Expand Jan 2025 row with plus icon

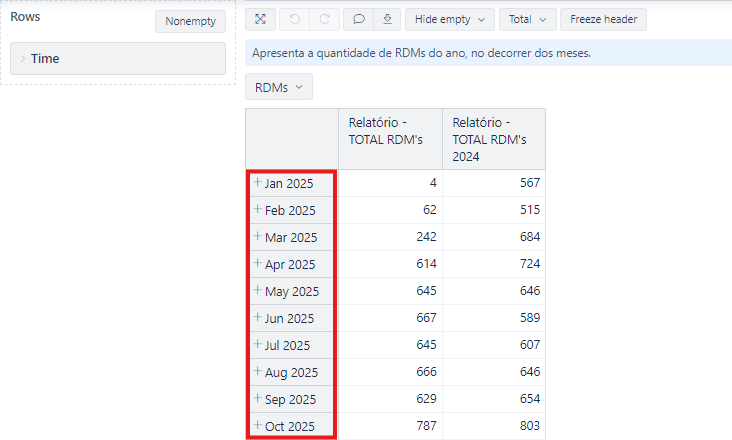coord(257,182)
